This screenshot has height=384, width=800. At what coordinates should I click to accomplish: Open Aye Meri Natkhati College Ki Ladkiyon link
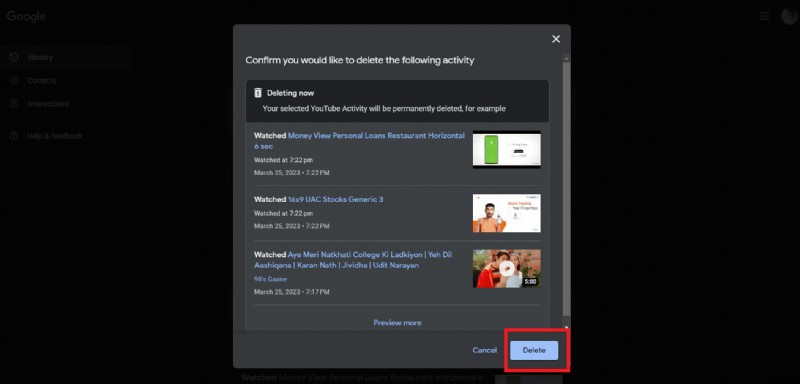click(353, 260)
